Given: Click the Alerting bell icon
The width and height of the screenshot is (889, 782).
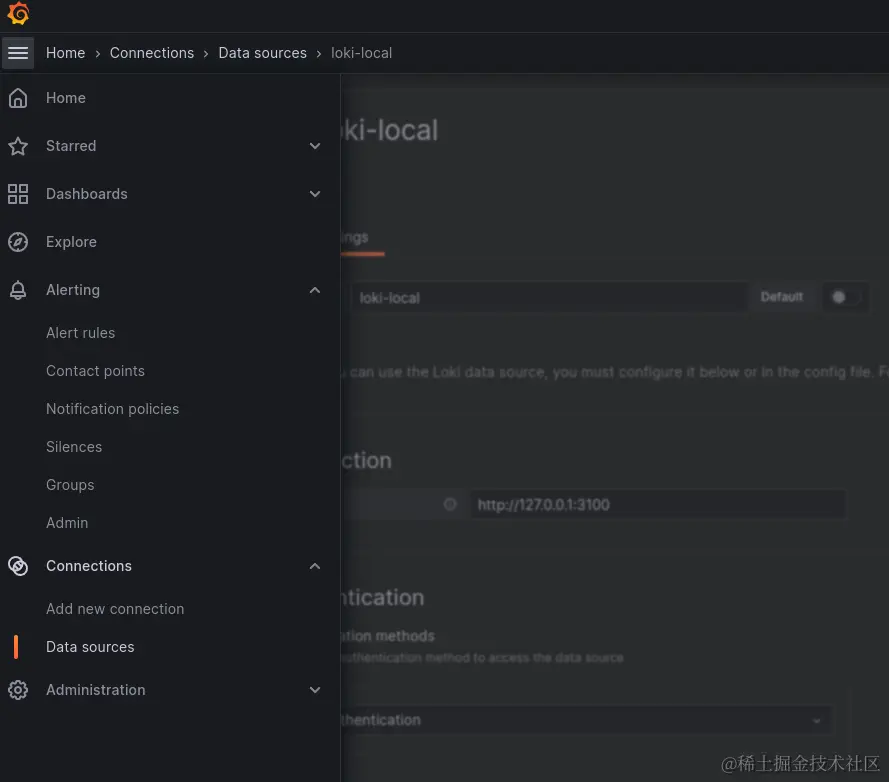Looking at the screenshot, I should point(18,289).
